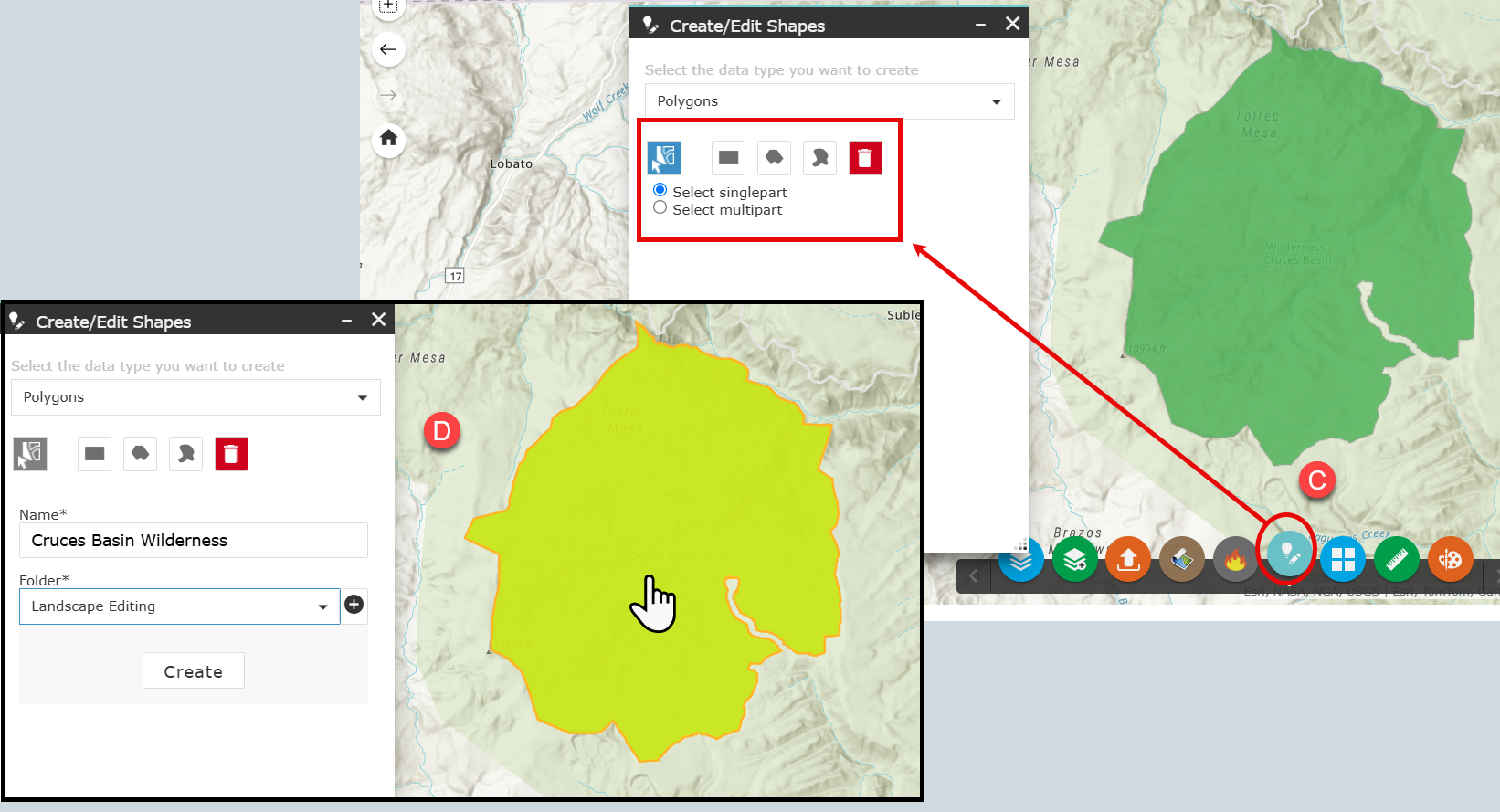Click the route 17 highway shield
The width and height of the screenshot is (1500, 812).
455,276
